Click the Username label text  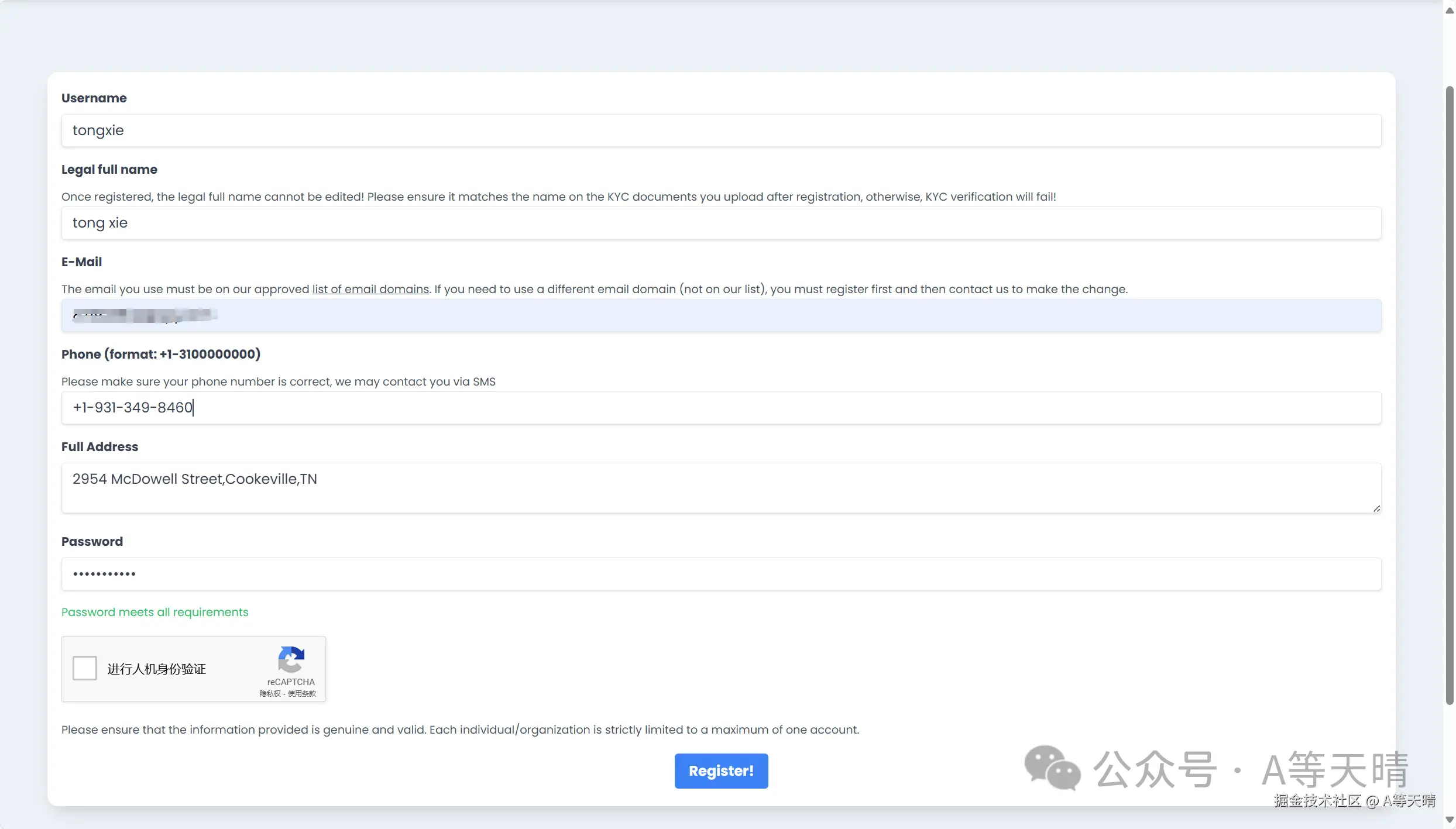pyautogui.click(x=94, y=98)
